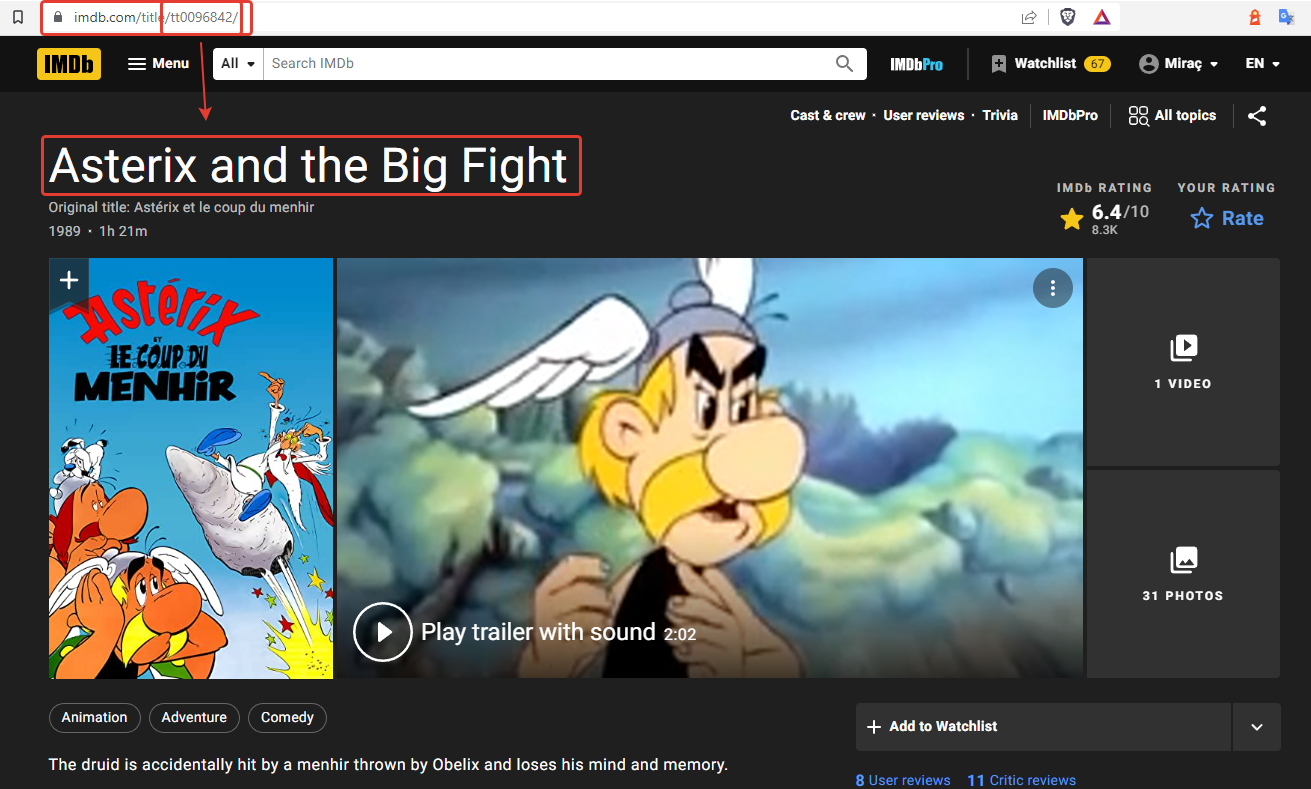Expand the Add to Watchlist chevron
Viewport: 1311px width, 789px height.
[x=1257, y=727]
